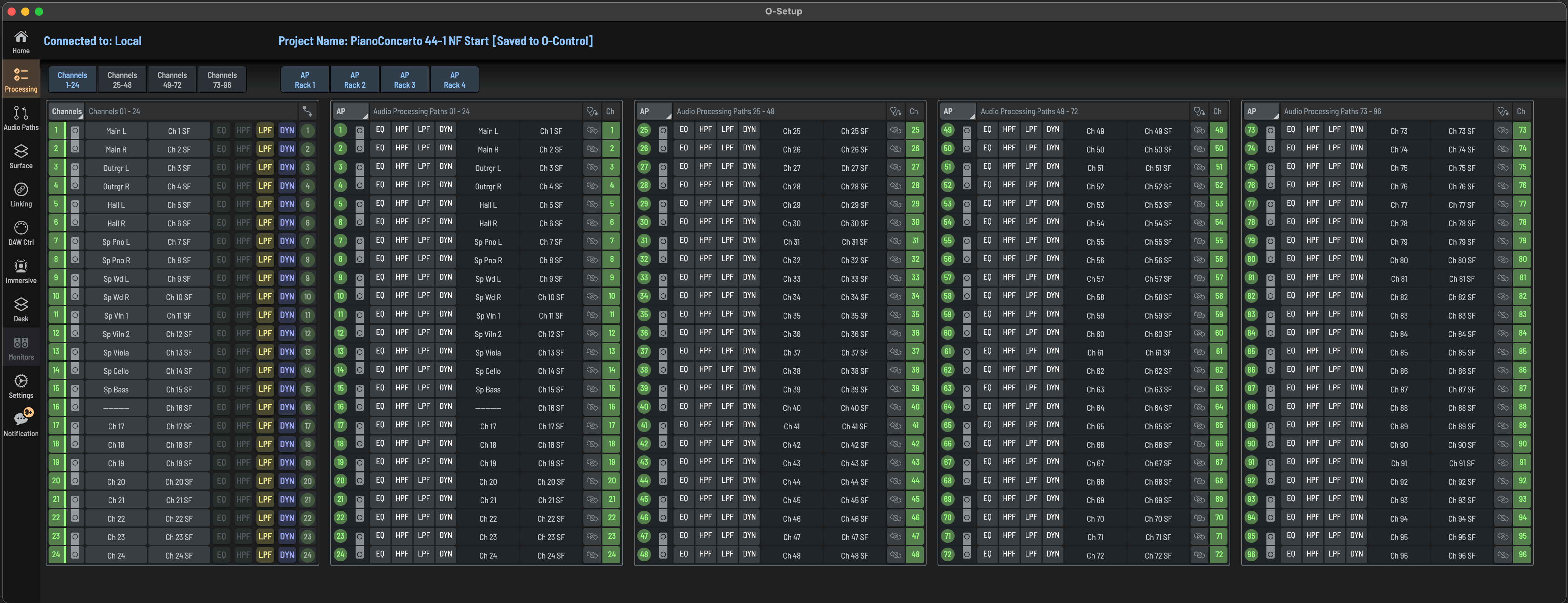The height and width of the screenshot is (603, 1568).
Task: Select the green channel number 24 box
Action: coord(56,554)
